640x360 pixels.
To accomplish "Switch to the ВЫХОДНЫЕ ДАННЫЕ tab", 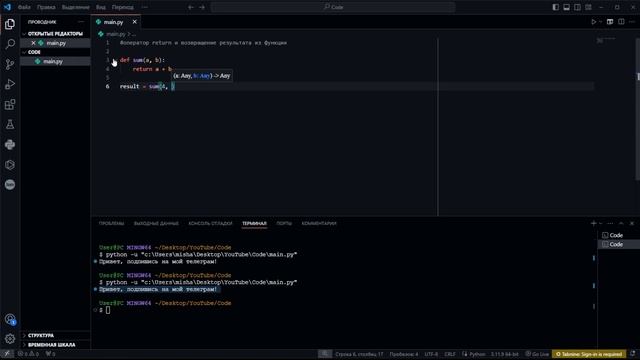I will 156,223.
